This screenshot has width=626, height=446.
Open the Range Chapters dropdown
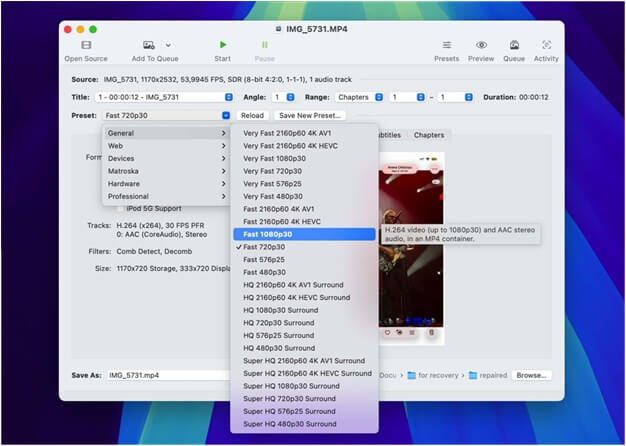pos(357,97)
